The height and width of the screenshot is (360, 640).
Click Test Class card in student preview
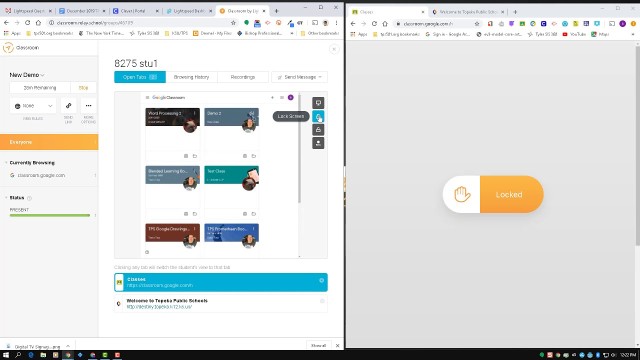(231, 193)
